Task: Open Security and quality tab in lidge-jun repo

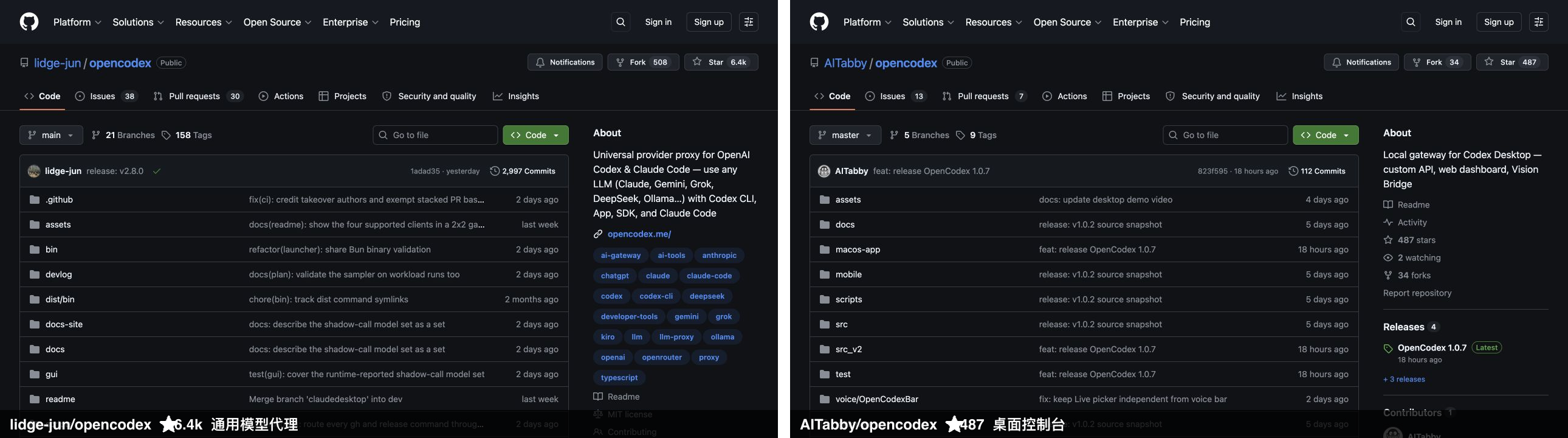Action: (428, 96)
